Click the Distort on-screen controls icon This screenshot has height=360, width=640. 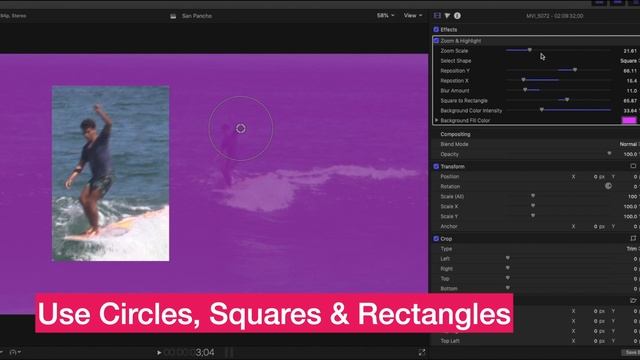point(633,300)
